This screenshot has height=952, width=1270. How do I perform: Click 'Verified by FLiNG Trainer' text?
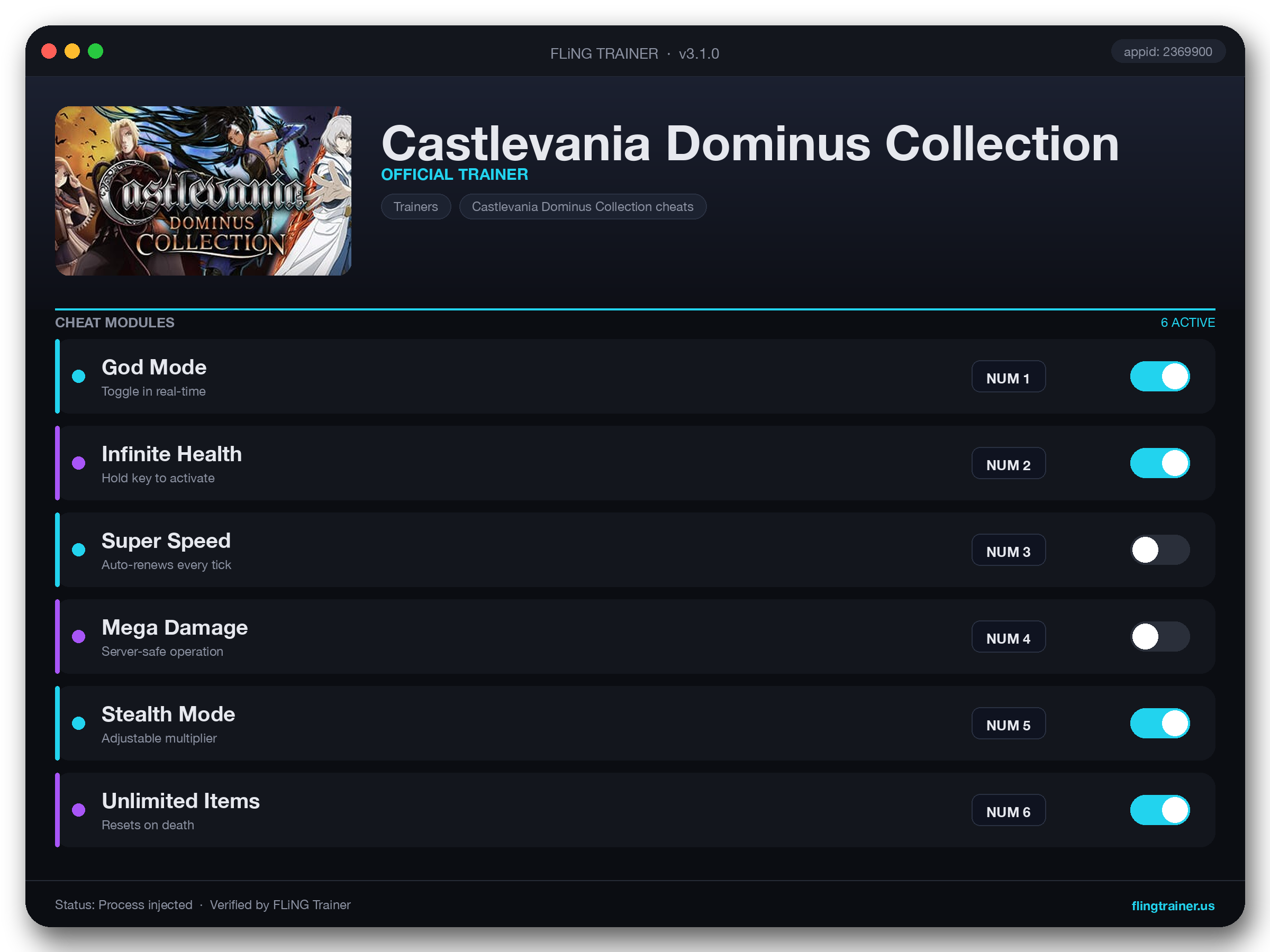280,905
